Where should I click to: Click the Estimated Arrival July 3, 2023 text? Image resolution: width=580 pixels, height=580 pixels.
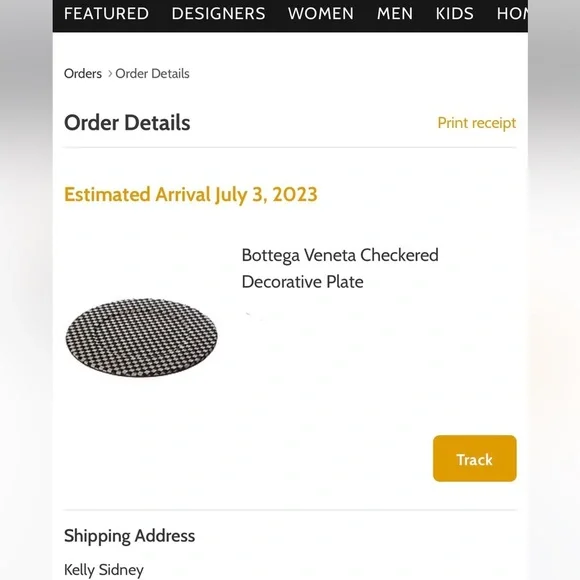tap(191, 195)
